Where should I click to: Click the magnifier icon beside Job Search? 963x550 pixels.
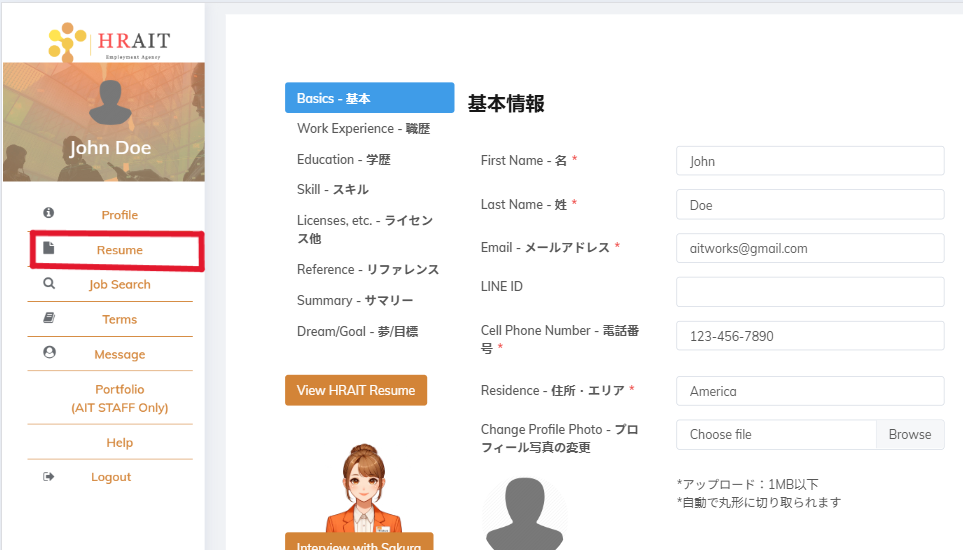click(49, 283)
